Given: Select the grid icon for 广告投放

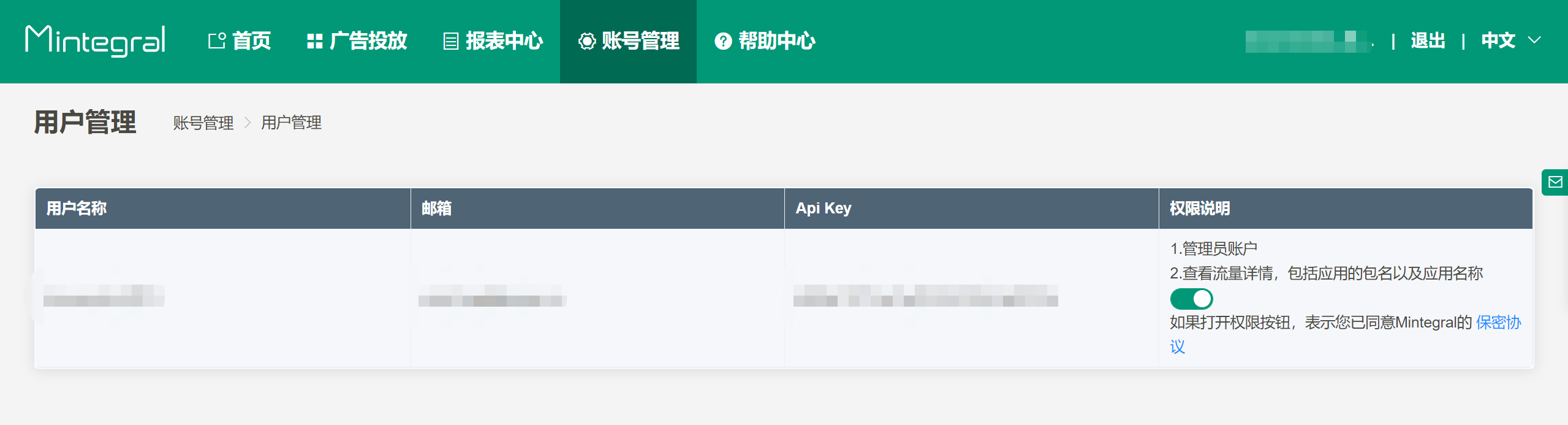Looking at the screenshot, I should click(x=315, y=40).
